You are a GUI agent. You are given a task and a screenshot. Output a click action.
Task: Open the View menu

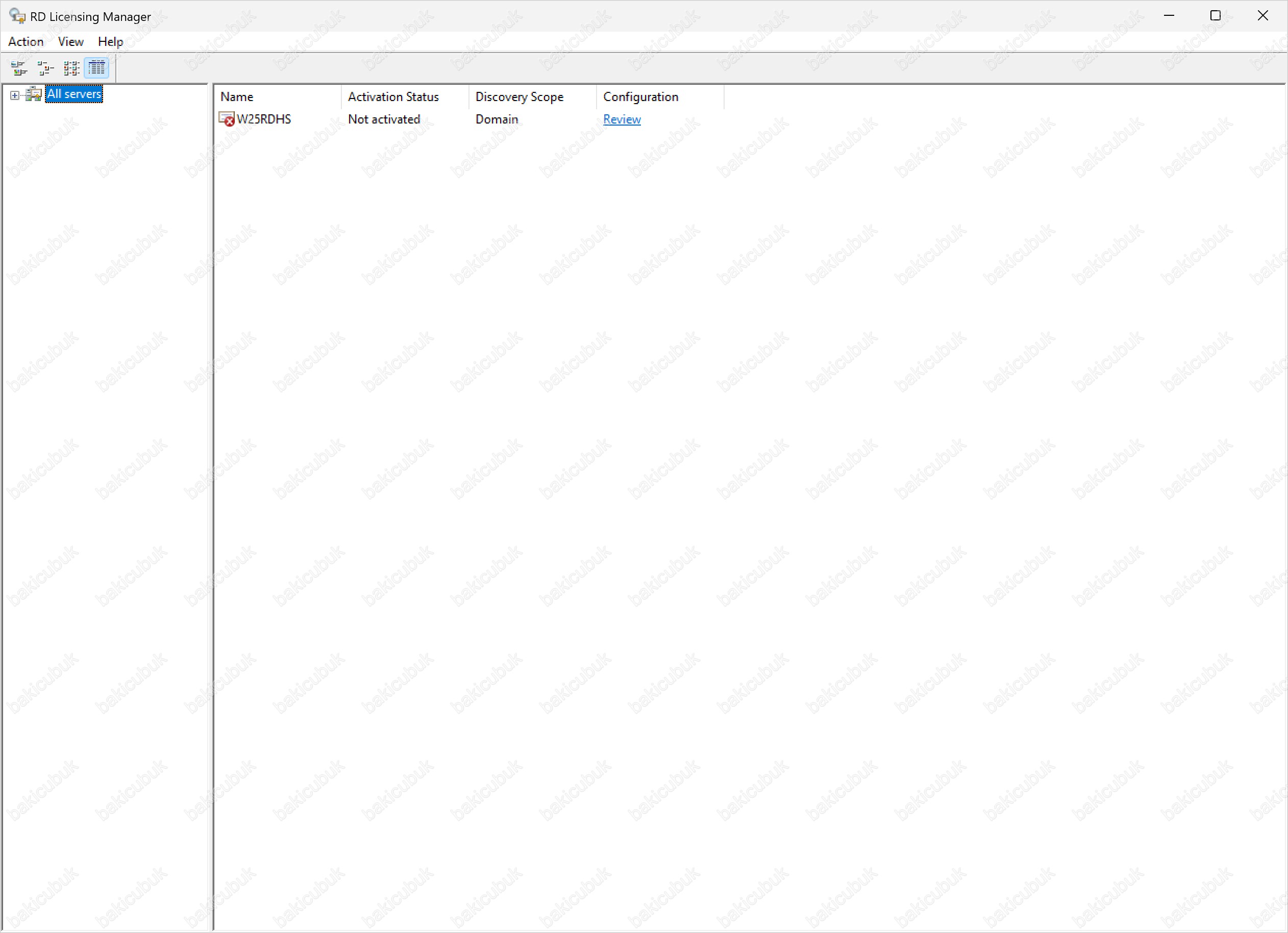[70, 41]
